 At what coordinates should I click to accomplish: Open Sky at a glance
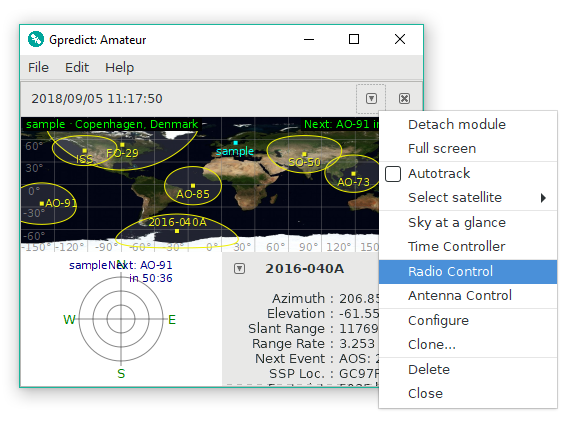pyautogui.click(x=468, y=223)
